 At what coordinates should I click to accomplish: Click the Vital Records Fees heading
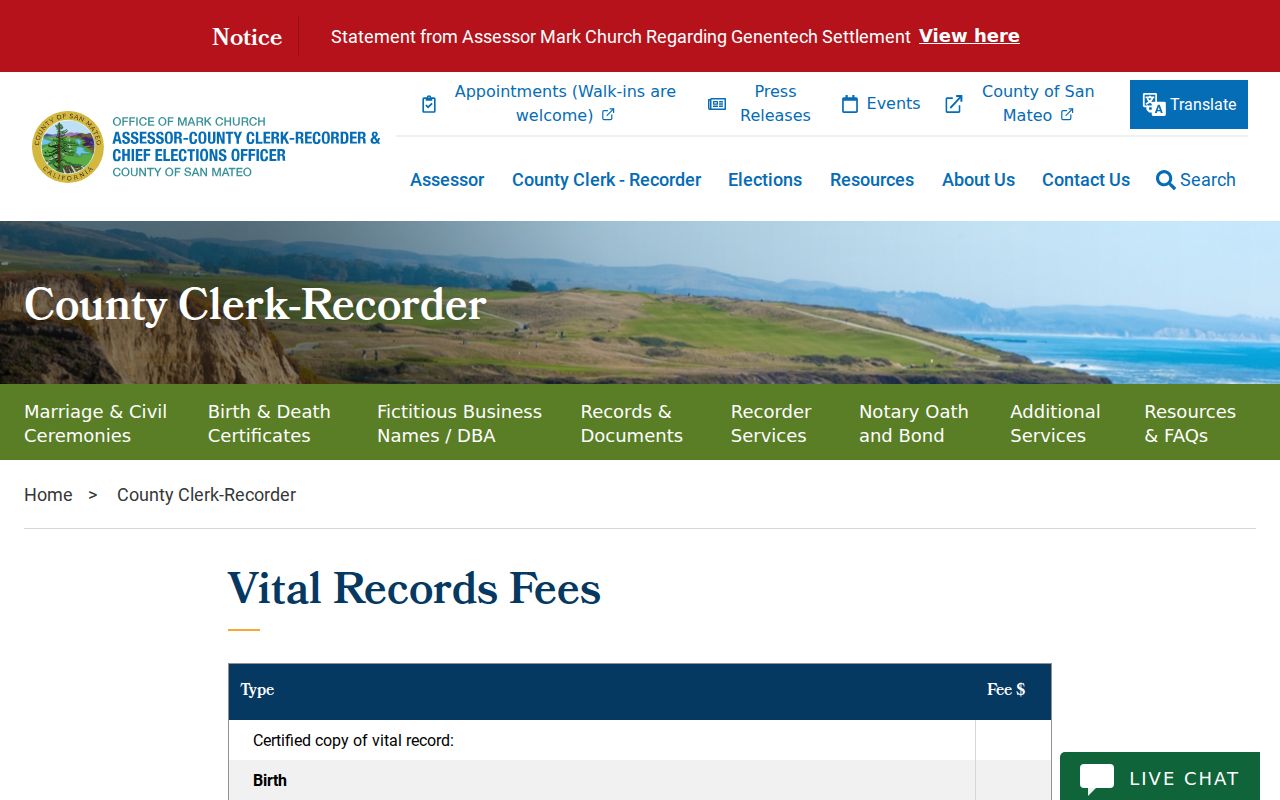click(414, 588)
